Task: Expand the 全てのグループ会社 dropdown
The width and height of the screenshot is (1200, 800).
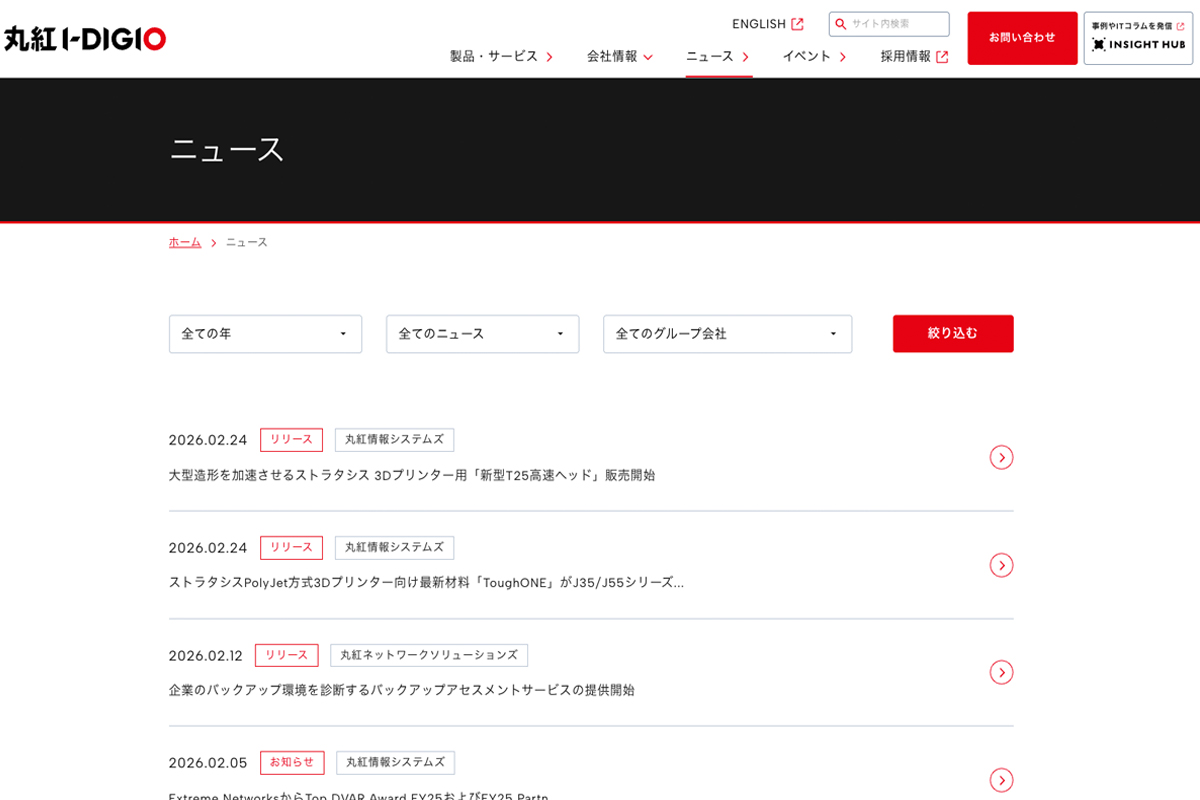Action: tap(727, 334)
